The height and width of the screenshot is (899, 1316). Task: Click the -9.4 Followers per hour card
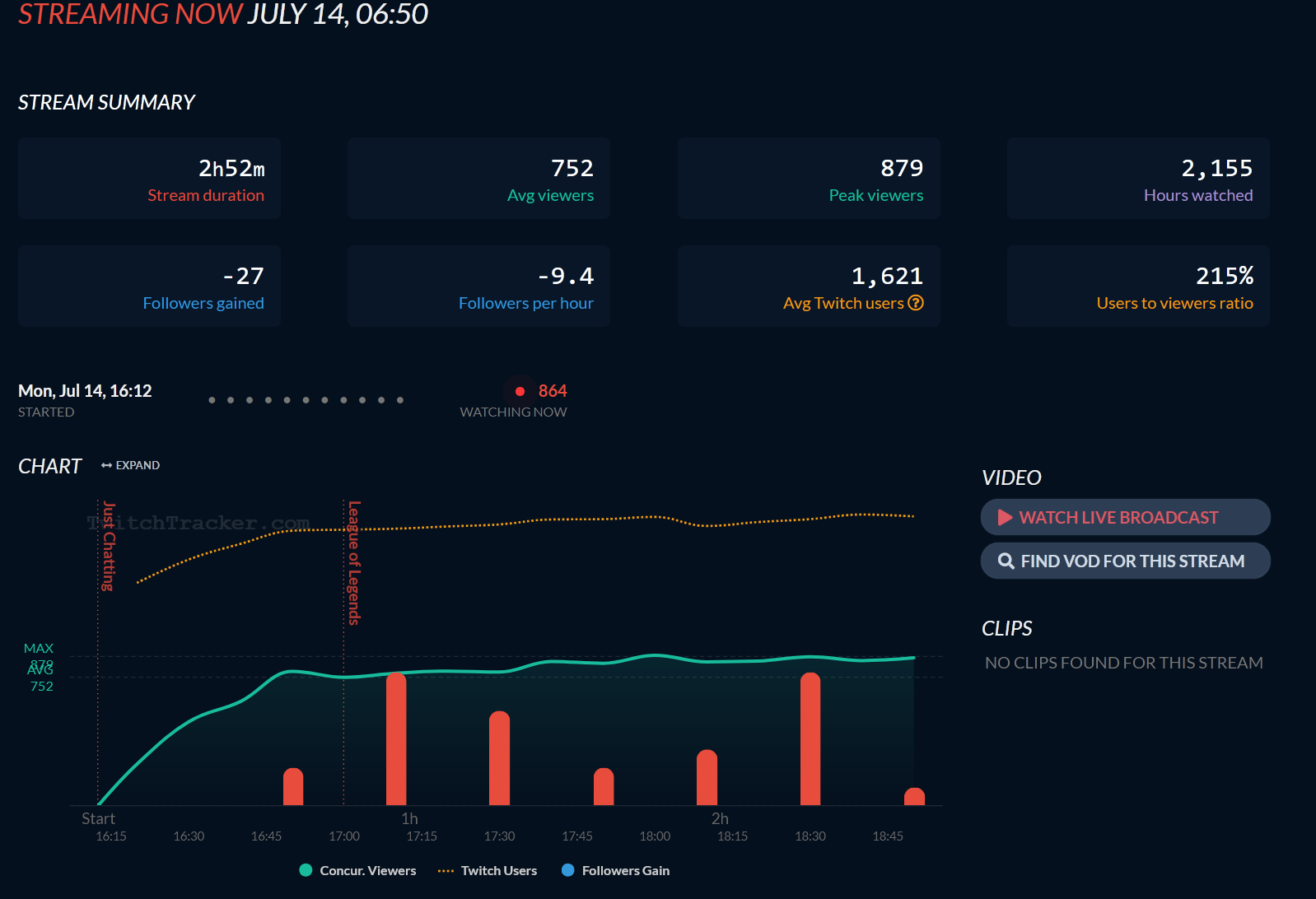[478, 286]
